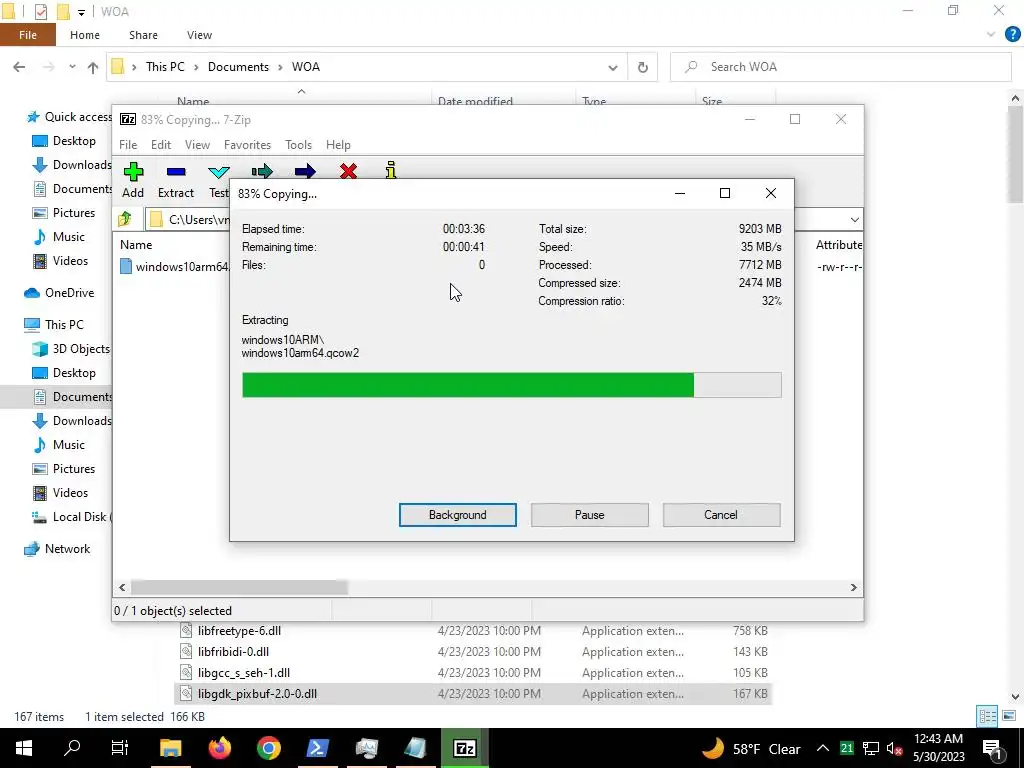Open the 7-Zip Edit menu
1024x768 pixels.
point(161,145)
